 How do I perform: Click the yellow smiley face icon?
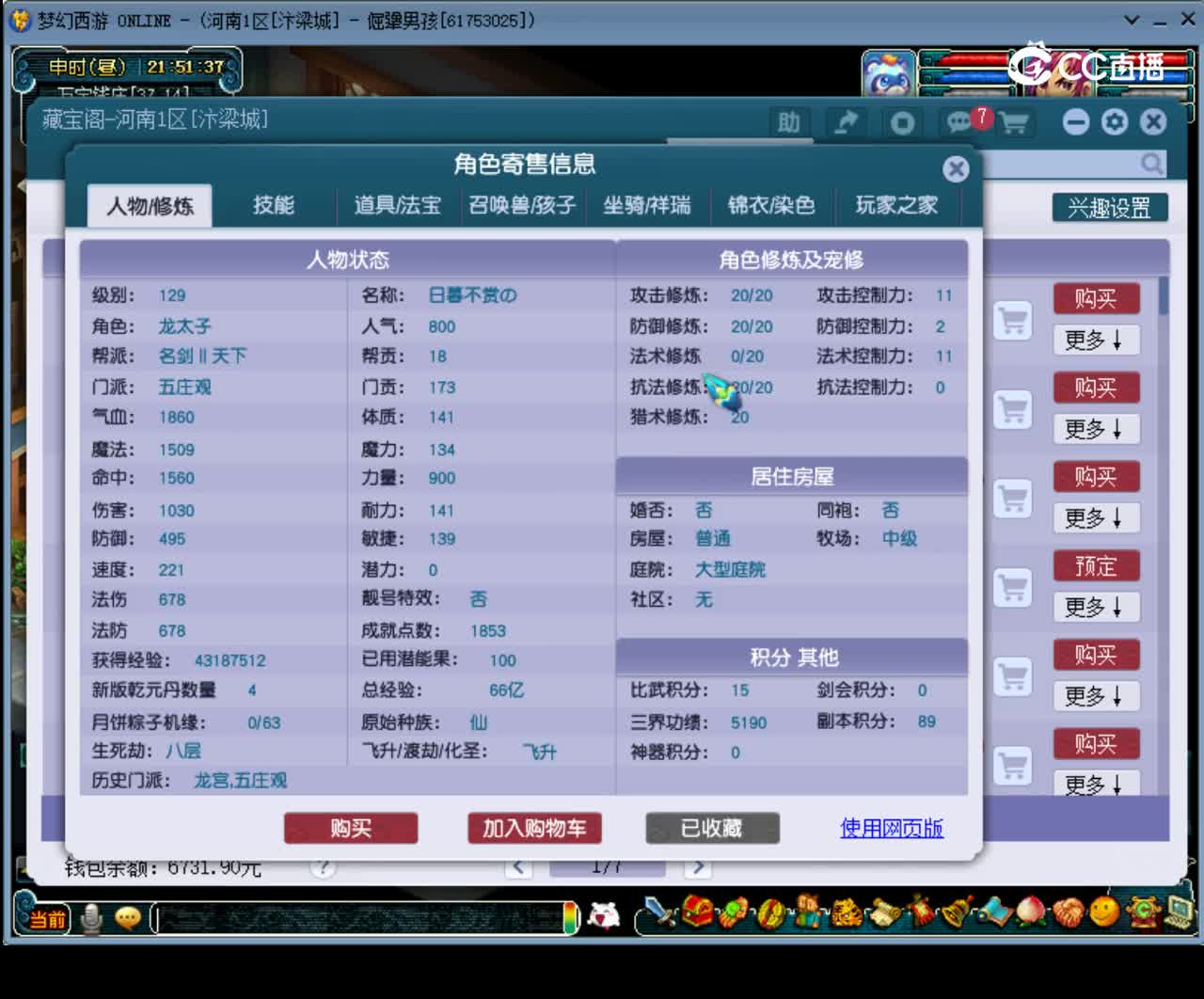pos(1105,912)
